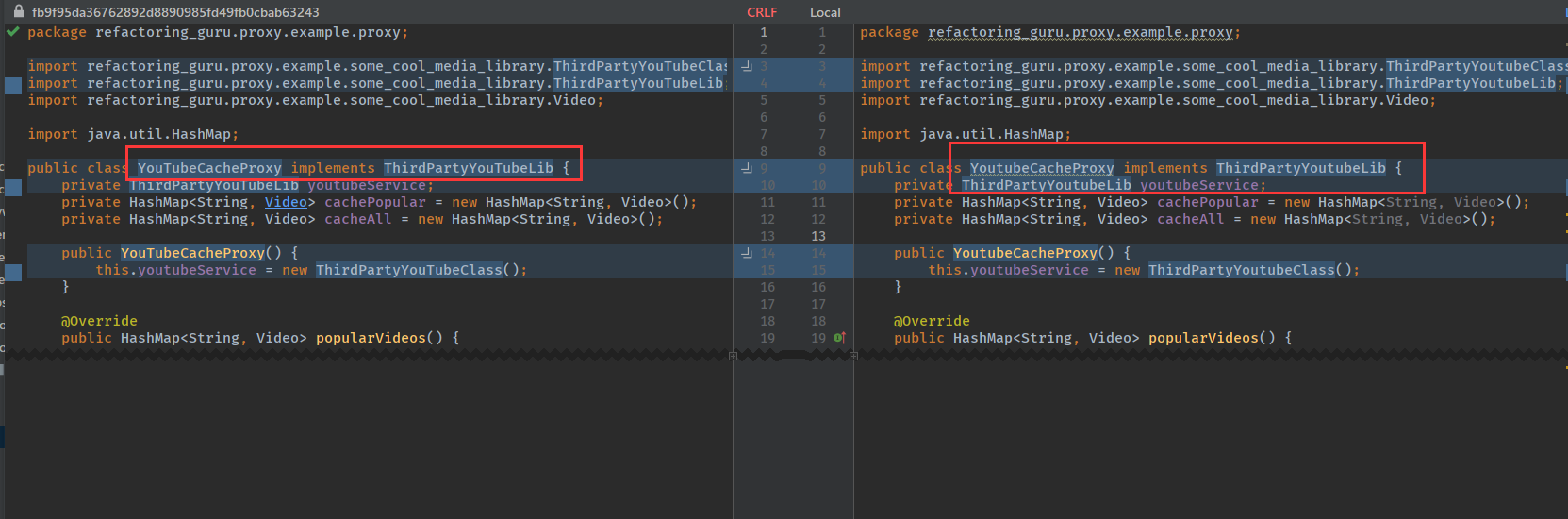Image resolution: width=1568 pixels, height=519 pixels.
Task: Select the revision hash fb9f95da... title
Action: [x=175, y=12]
